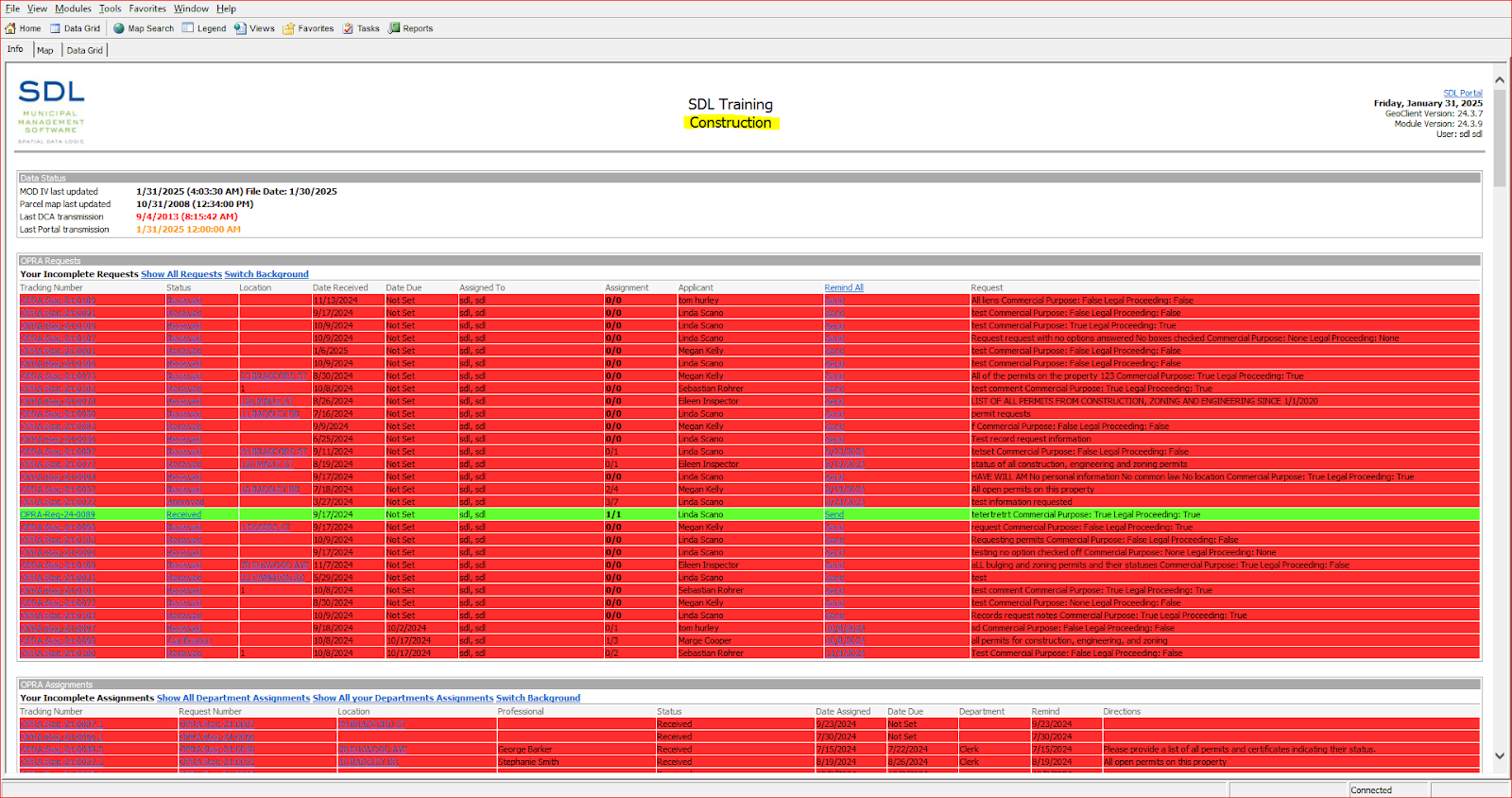
Task: Click the 22 CAMERON RD location link
Action: pos(274,578)
